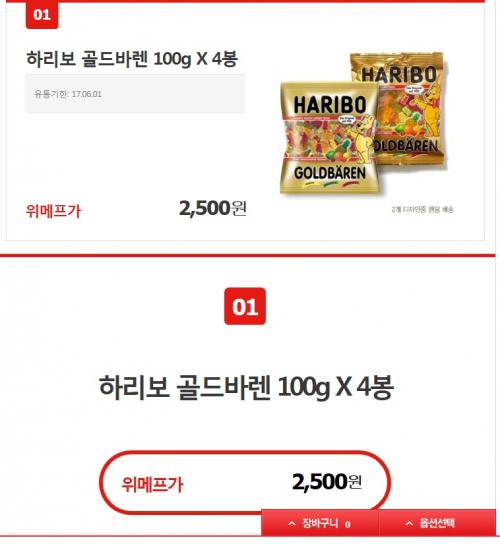Click the 유통기한 17.06.01 info box

point(135,94)
